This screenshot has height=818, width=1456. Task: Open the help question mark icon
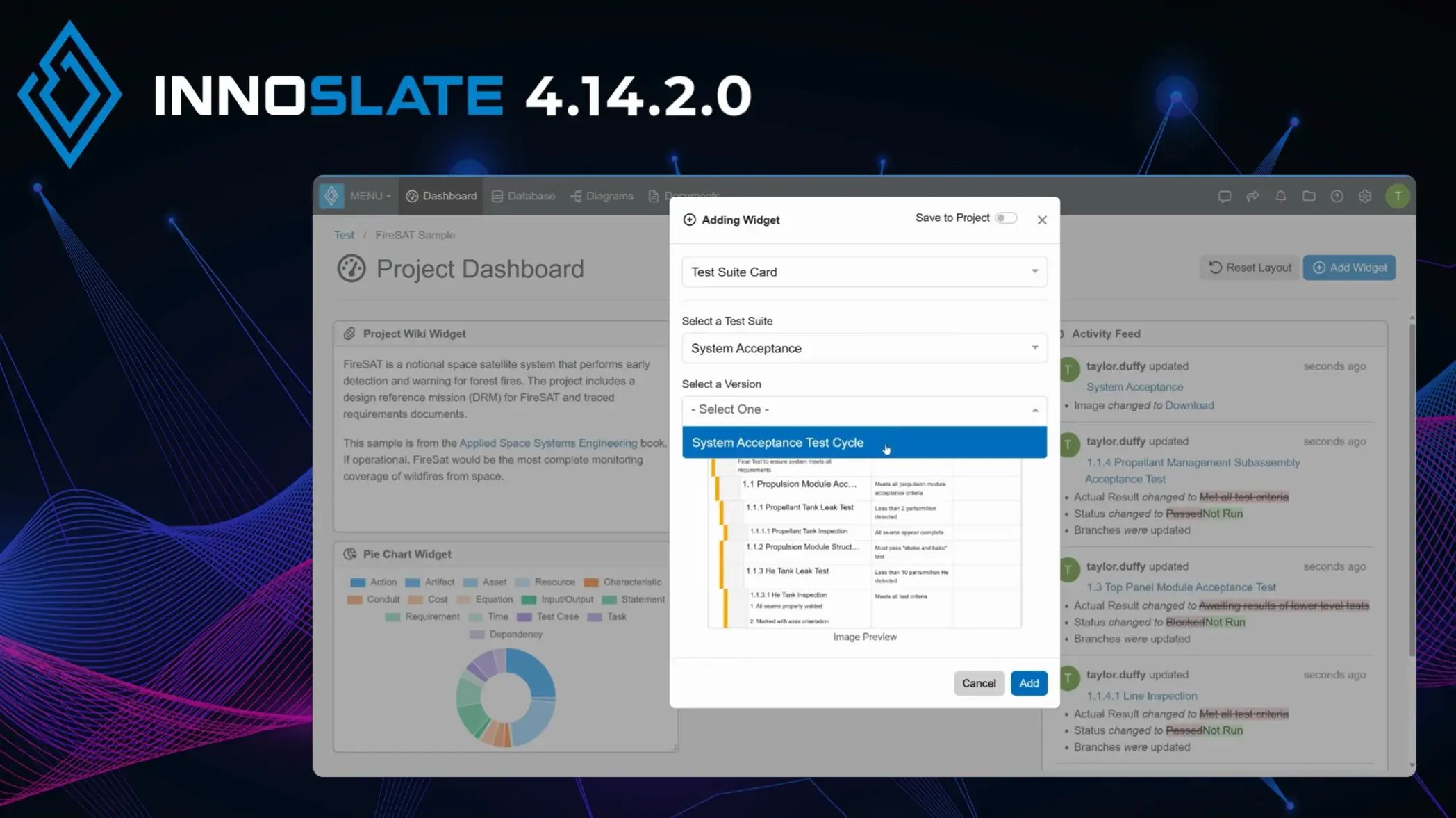pos(1337,197)
